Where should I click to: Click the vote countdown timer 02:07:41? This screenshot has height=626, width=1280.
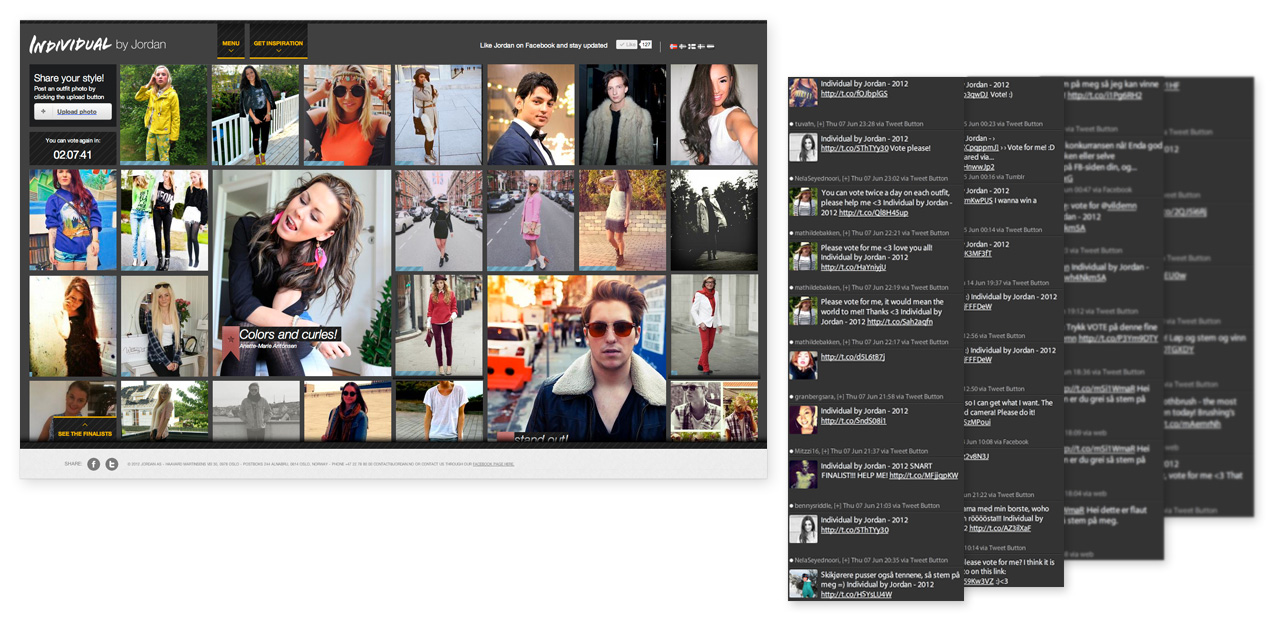tap(73, 155)
